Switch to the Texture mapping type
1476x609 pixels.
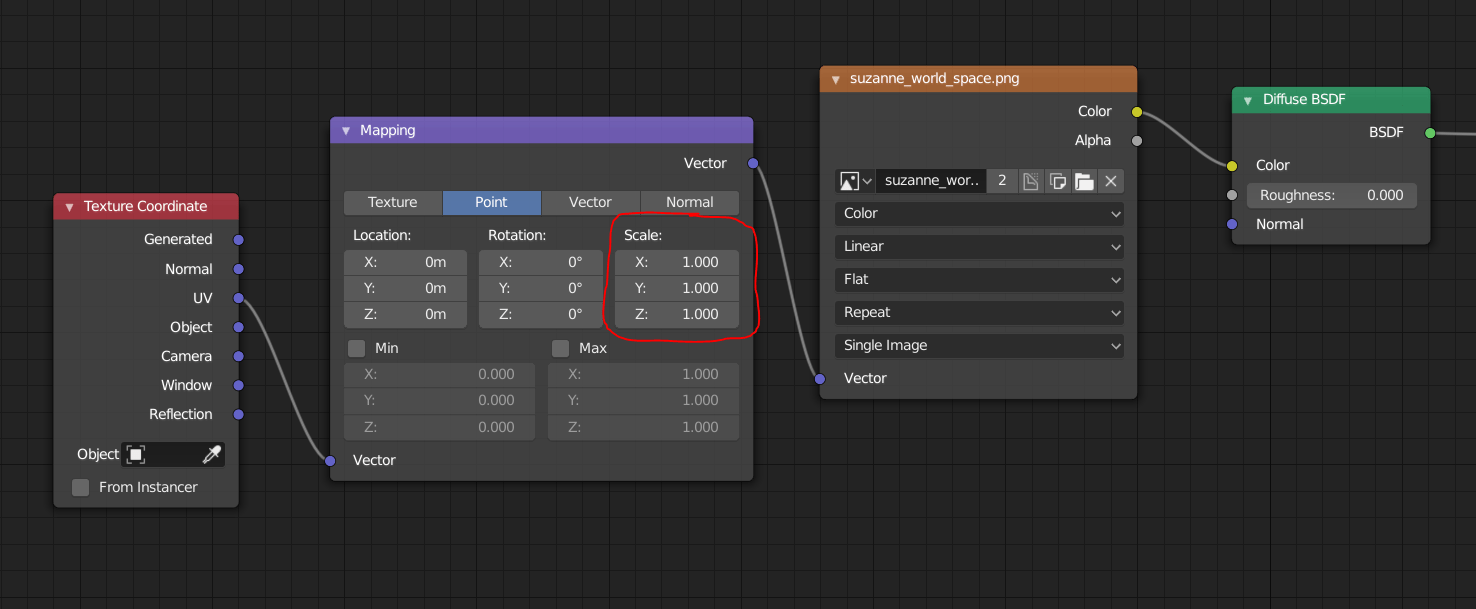click(392, 202)
